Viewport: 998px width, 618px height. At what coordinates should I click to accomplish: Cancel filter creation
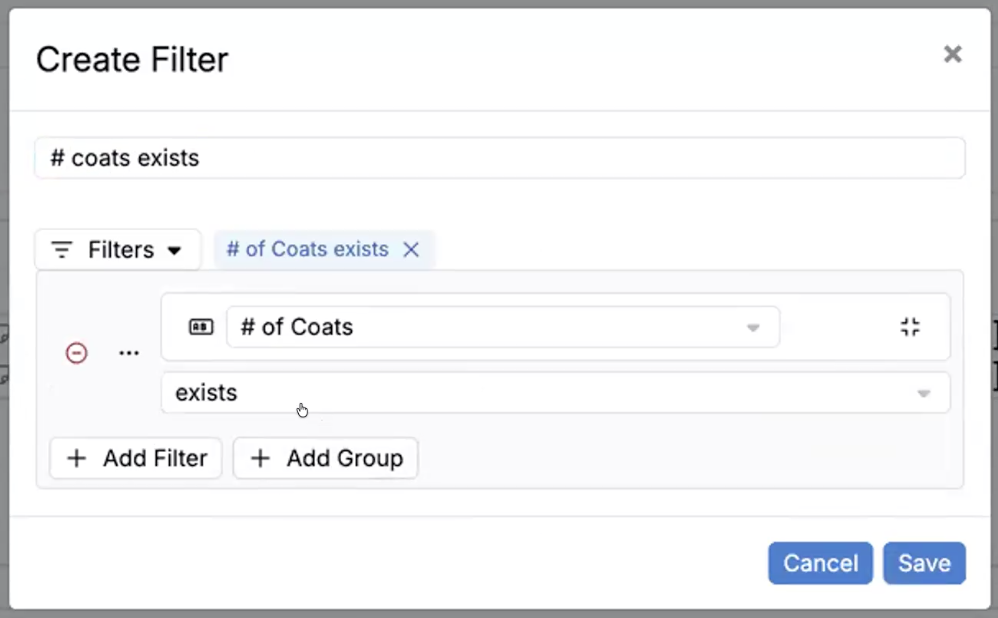820,563
